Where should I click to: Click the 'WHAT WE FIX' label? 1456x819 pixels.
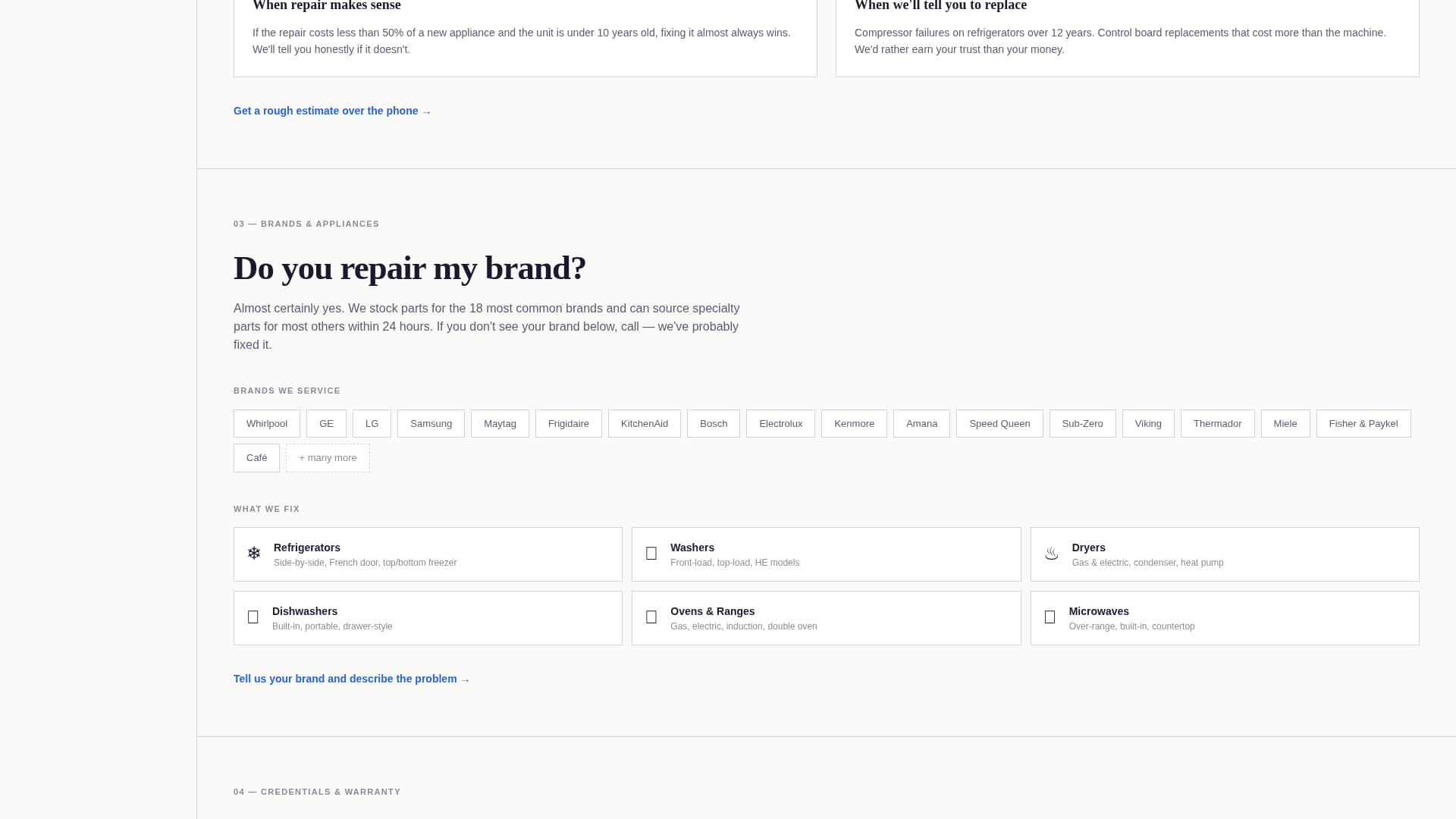pos(266,509)
